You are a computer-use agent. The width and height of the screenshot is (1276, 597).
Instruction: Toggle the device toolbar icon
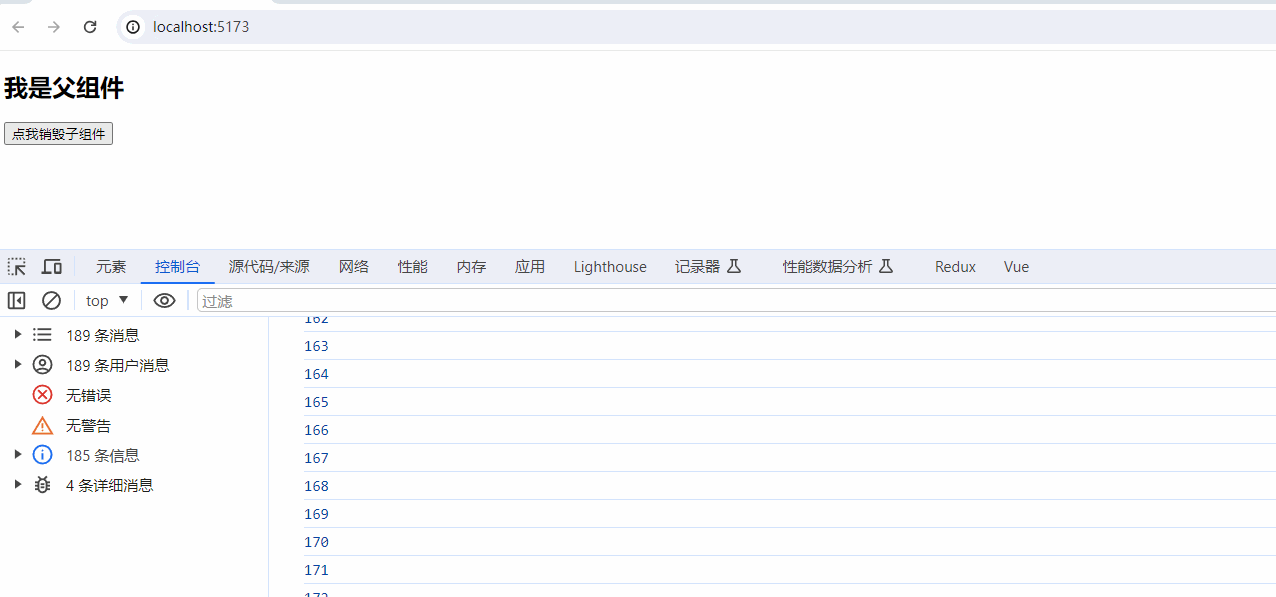tap(52, 267)
